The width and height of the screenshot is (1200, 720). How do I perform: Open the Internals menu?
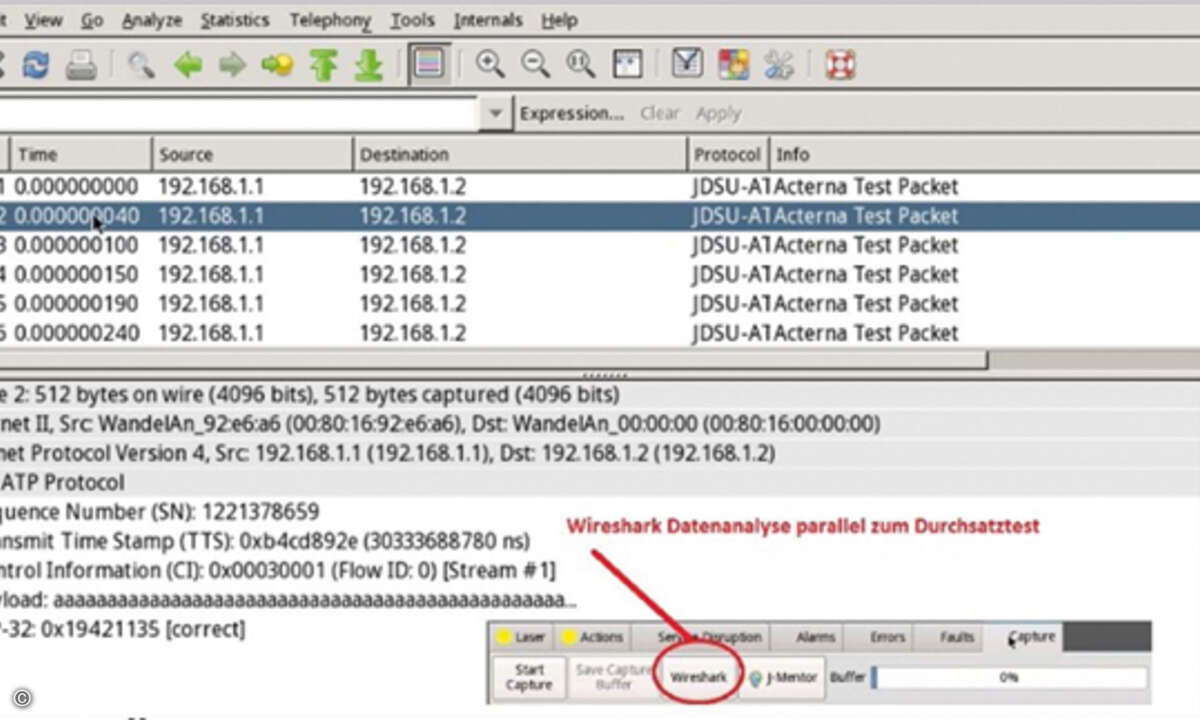pos(488,20)
